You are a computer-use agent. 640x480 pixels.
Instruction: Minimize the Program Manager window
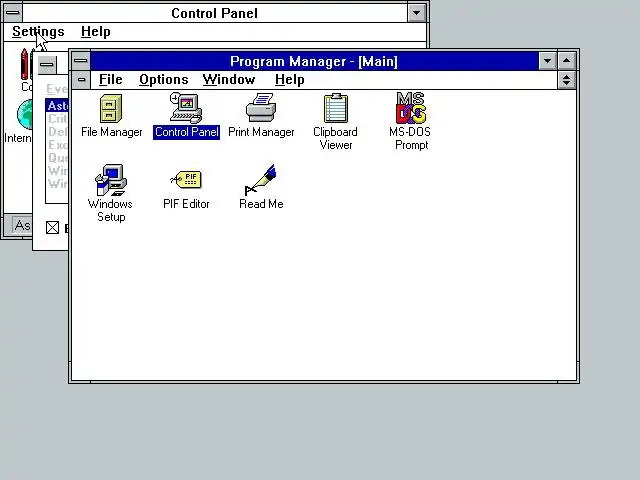(x=547, y=61)
